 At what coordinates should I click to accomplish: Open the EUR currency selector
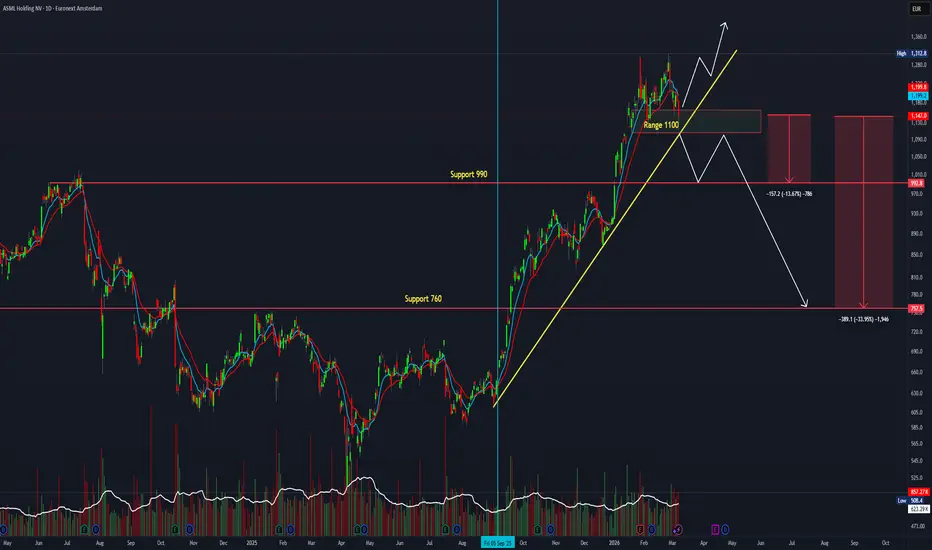pos(917,9)
